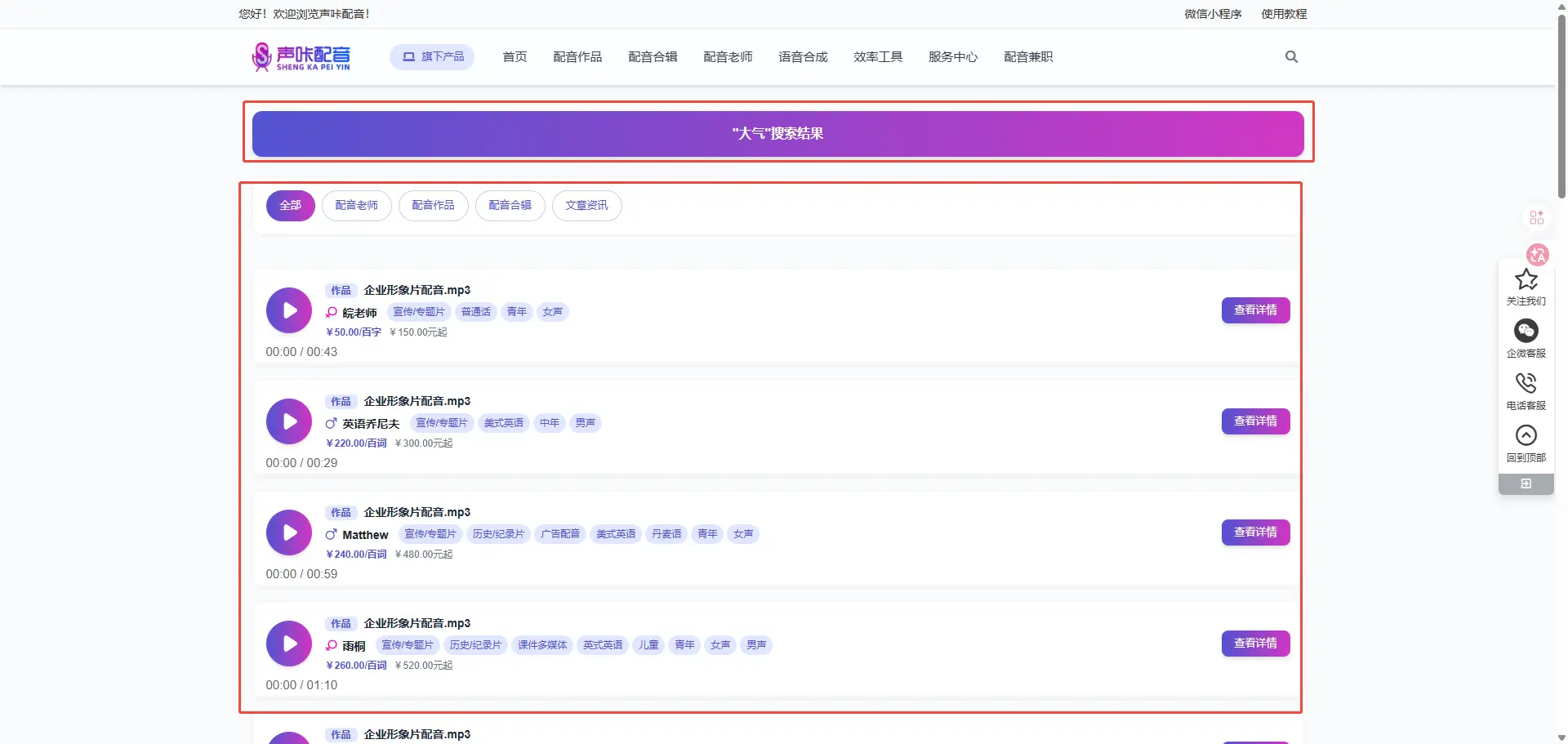Open the 微信小程序 link
This screenshot has height=744, width=1568.
tap(1213, 14)
